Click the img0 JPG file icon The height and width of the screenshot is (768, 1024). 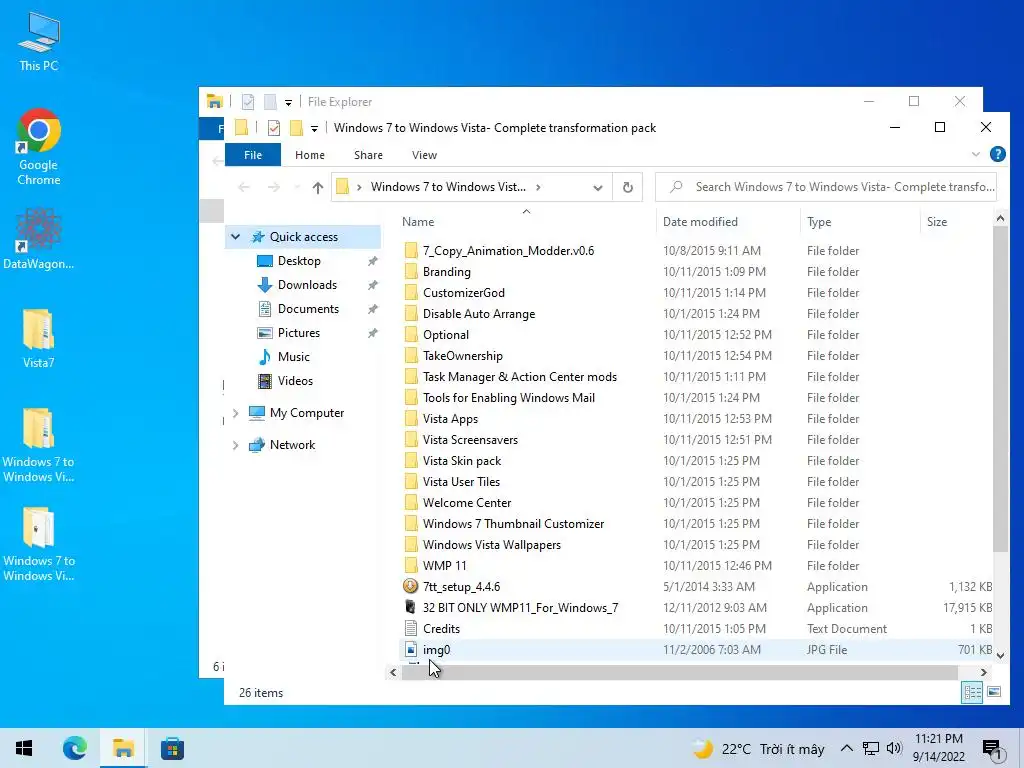410,649
